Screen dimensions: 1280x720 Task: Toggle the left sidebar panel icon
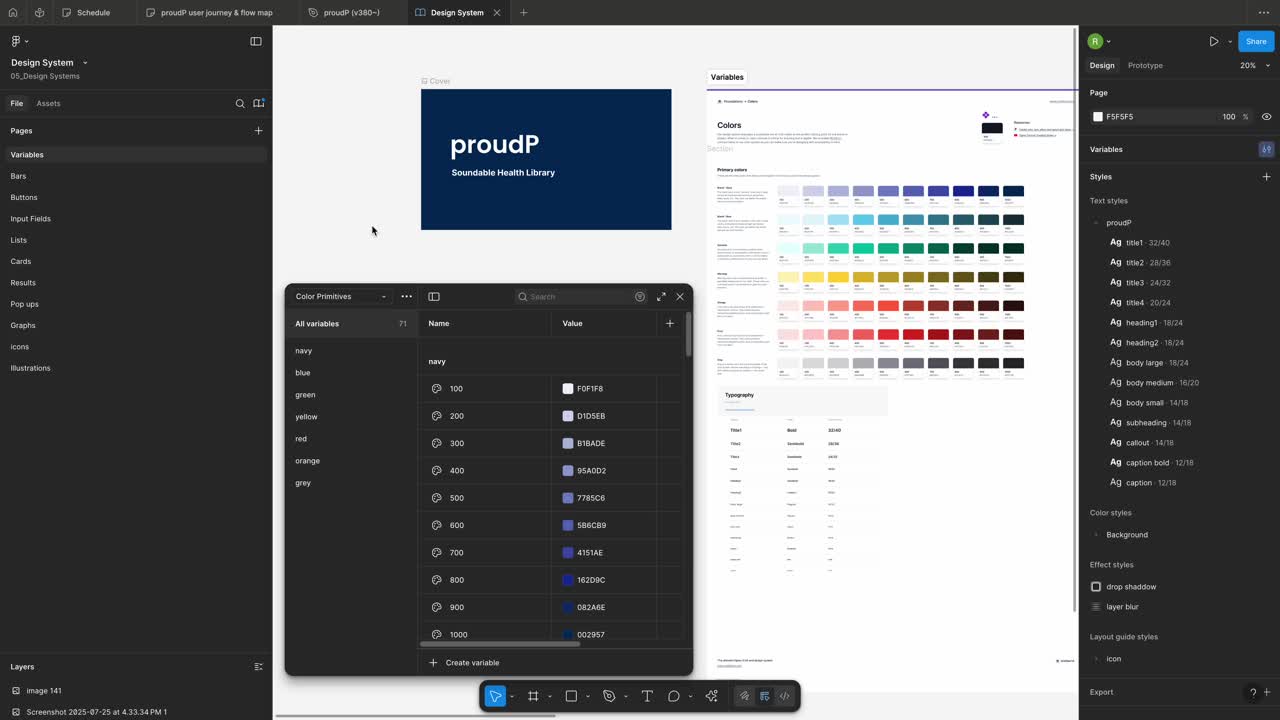click(256, 41)
